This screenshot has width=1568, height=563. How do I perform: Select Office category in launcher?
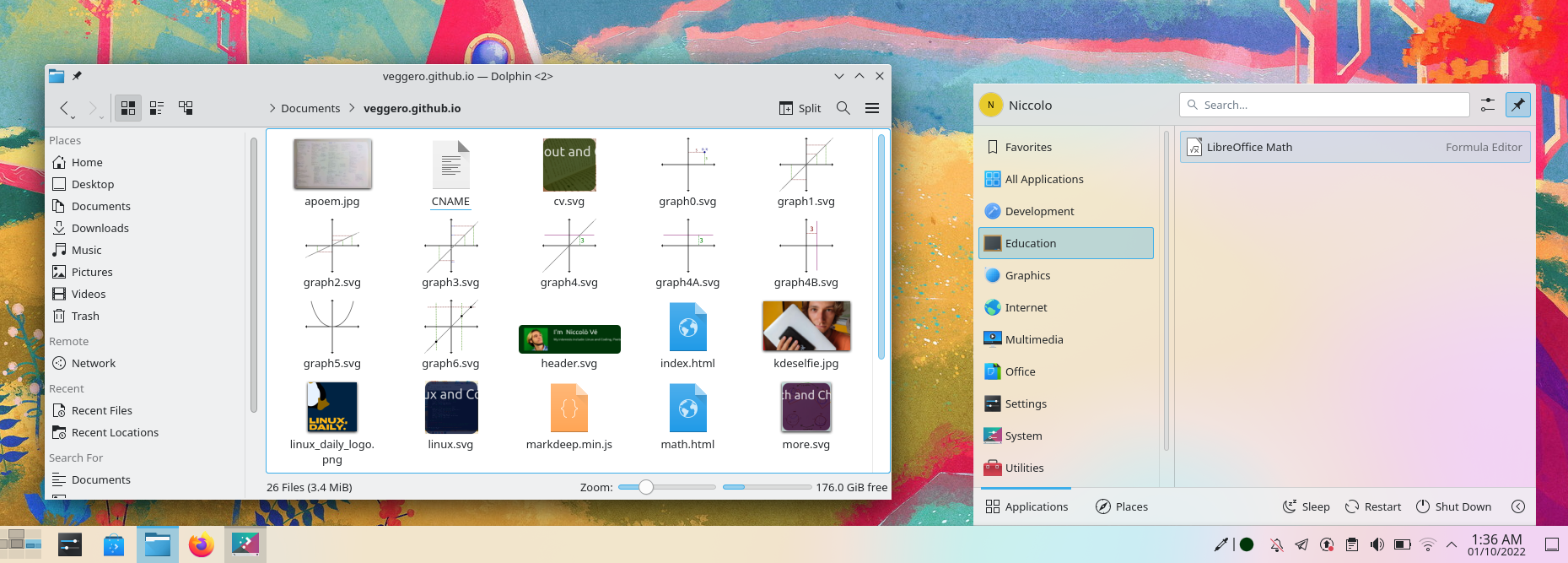[x=1066, y=371]
